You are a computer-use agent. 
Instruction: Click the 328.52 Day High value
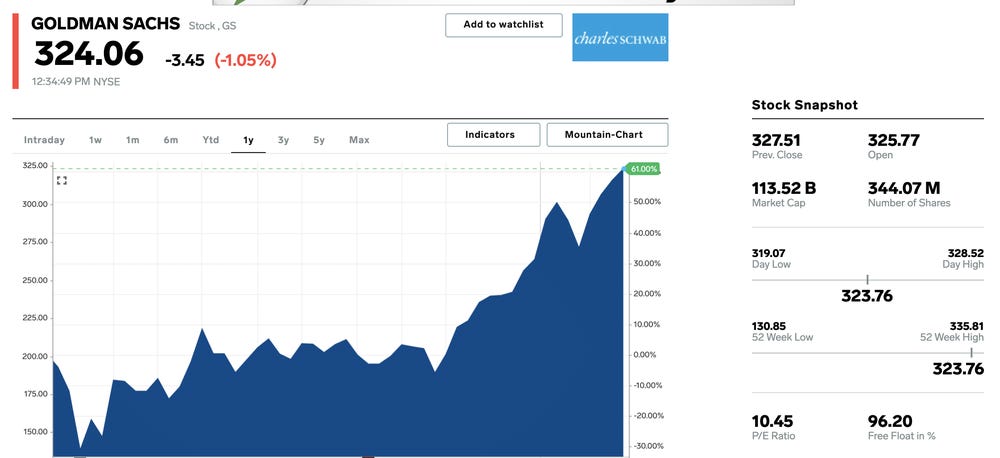pos(966,253)
